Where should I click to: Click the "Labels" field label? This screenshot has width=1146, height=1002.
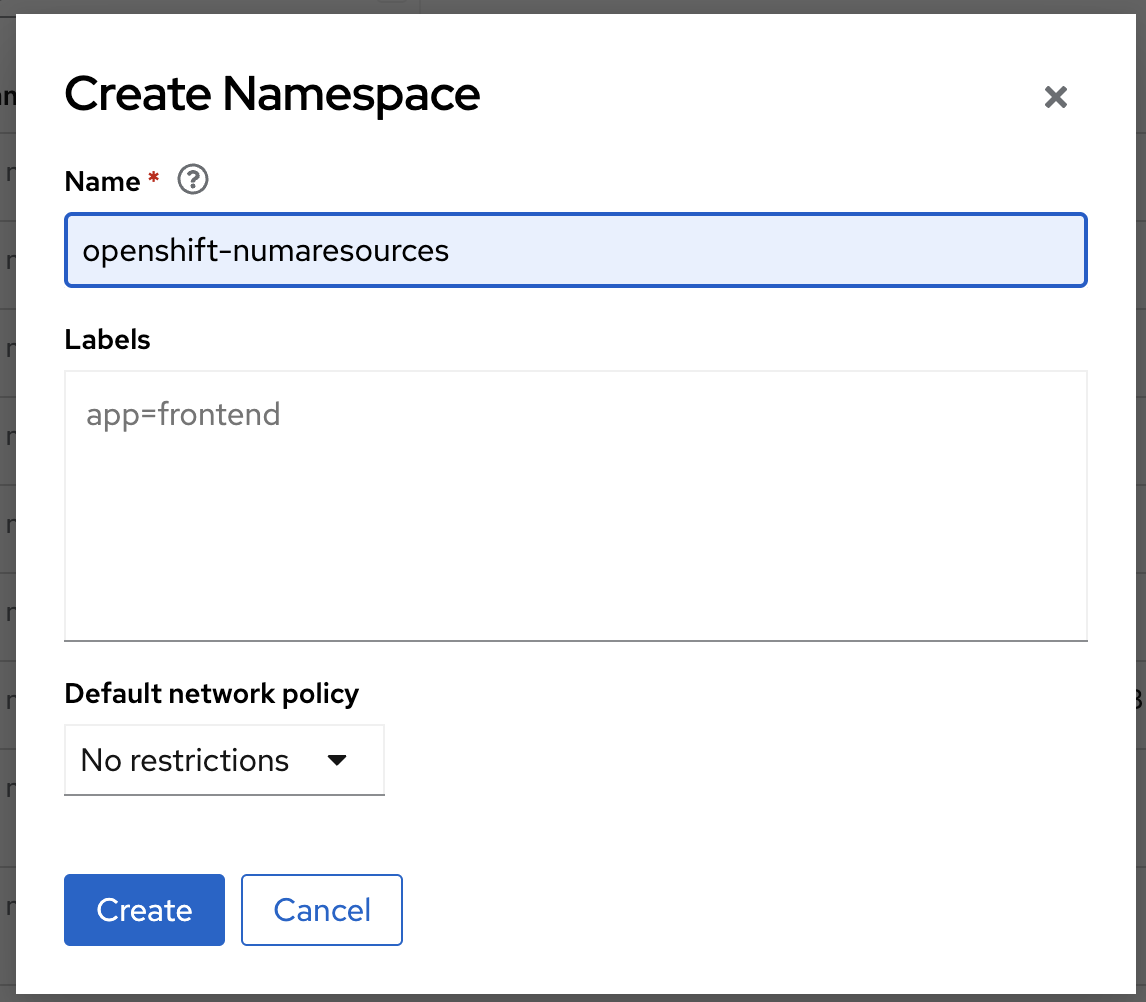pos(107,340)
